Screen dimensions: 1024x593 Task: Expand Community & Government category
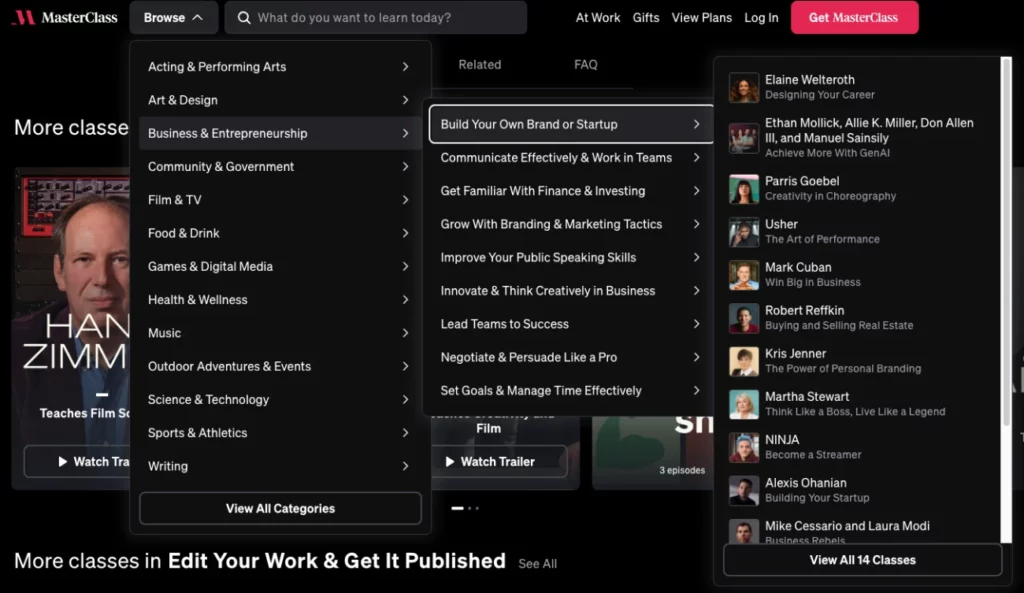tap(279, 167)
